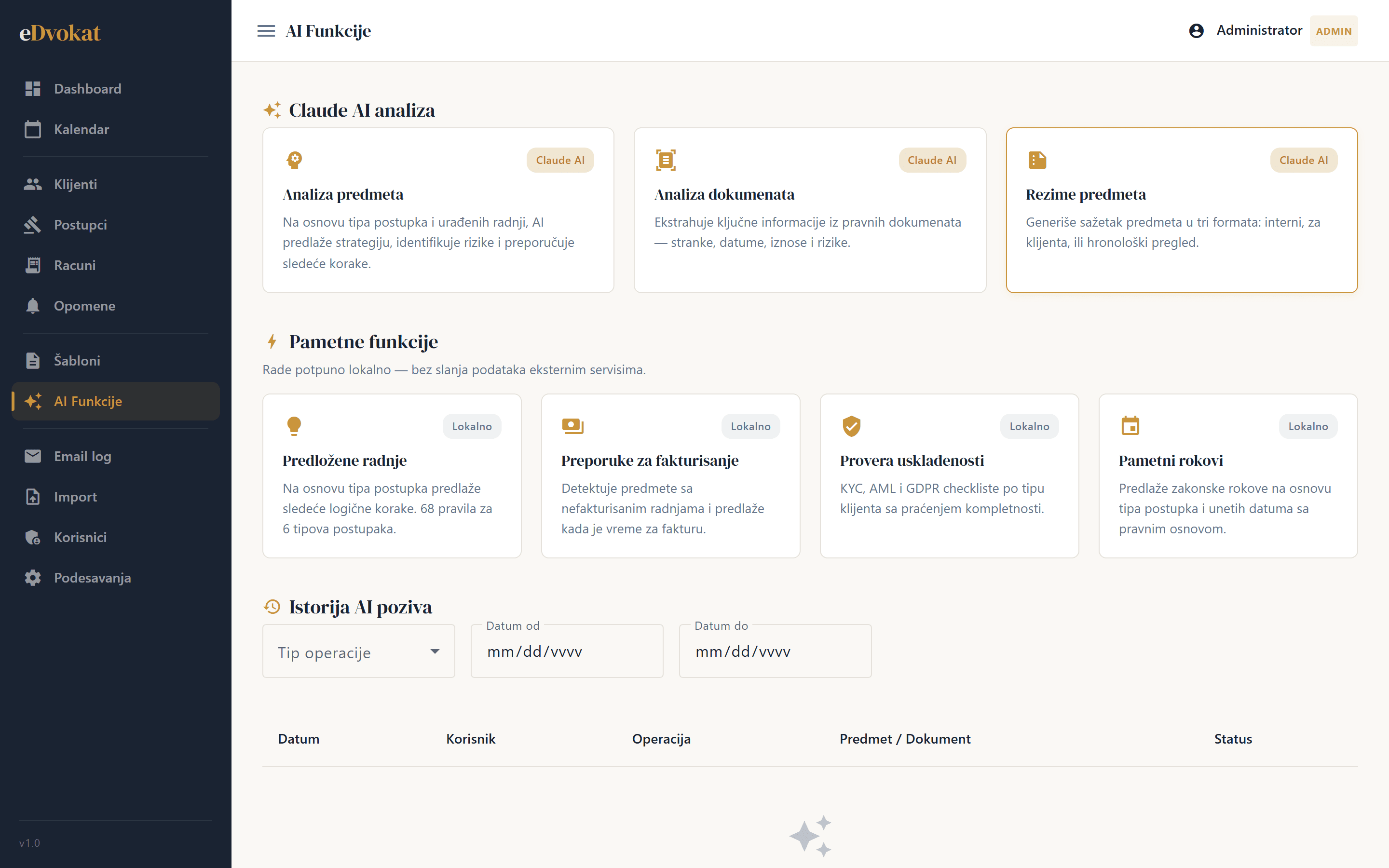
Task: Open the Analiza predmeta card
Action: [438, 210]
